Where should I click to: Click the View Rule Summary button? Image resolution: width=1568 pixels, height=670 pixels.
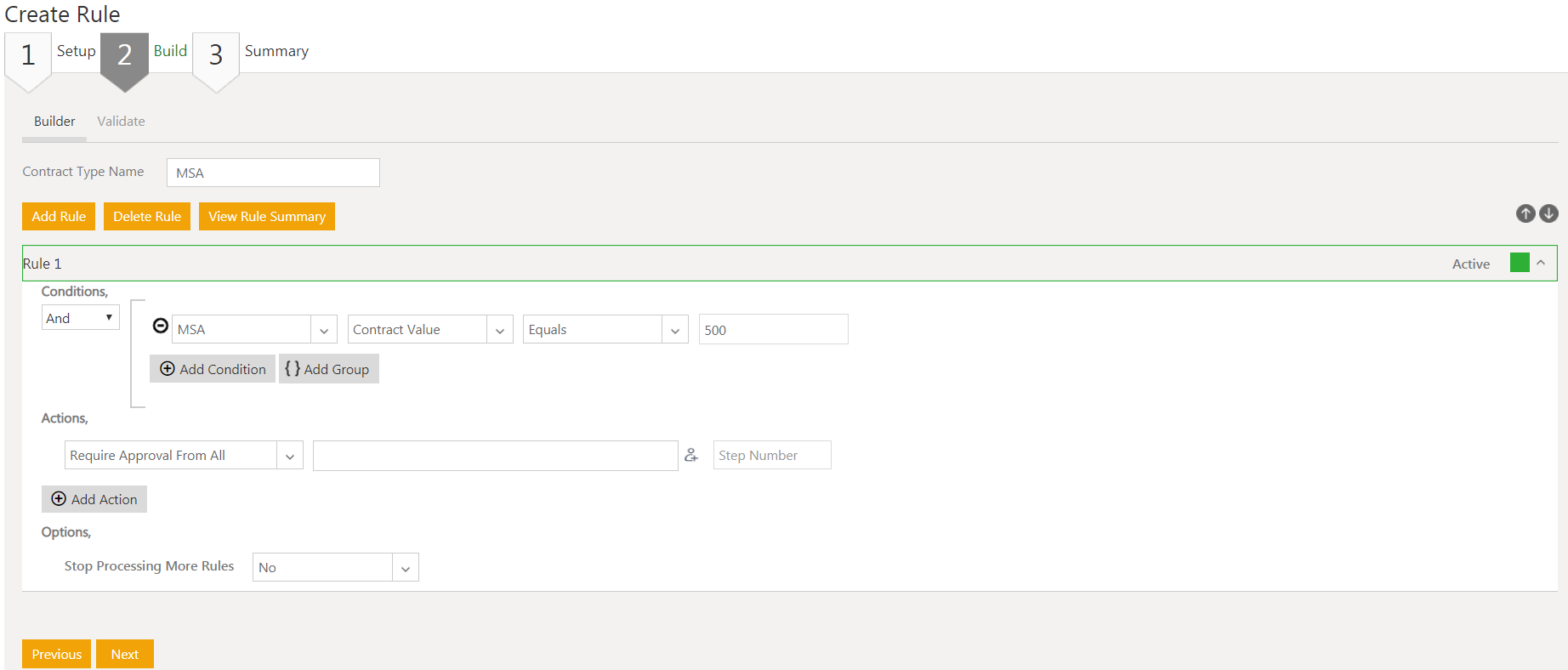coord(267,216)
